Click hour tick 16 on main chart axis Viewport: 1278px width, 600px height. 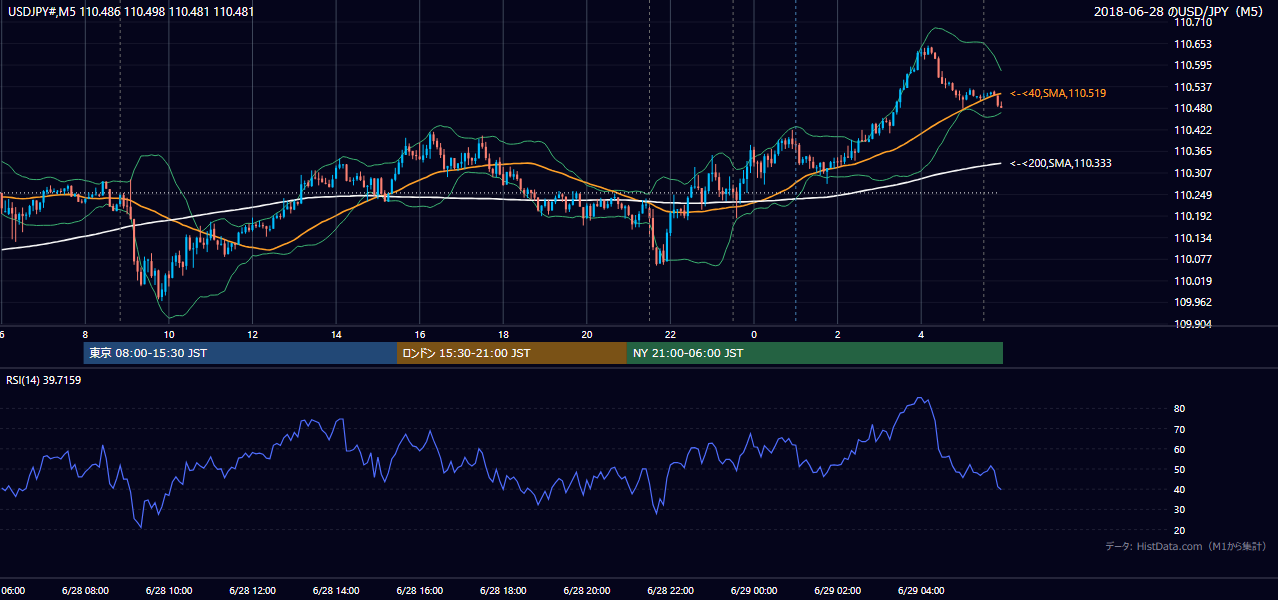[420, 334]
